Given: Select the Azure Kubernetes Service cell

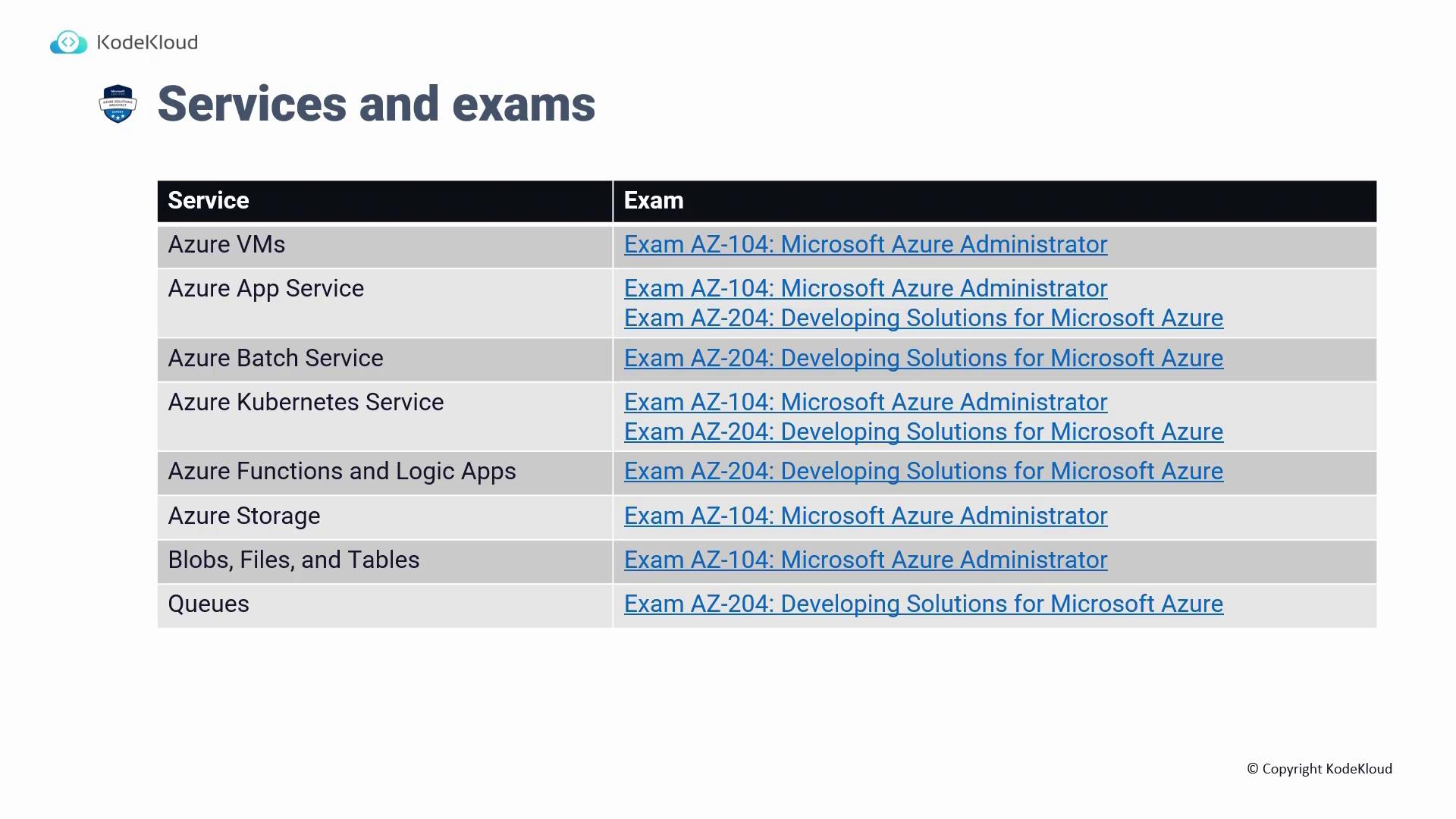Looking at the screenshot, I should (306, 402).
